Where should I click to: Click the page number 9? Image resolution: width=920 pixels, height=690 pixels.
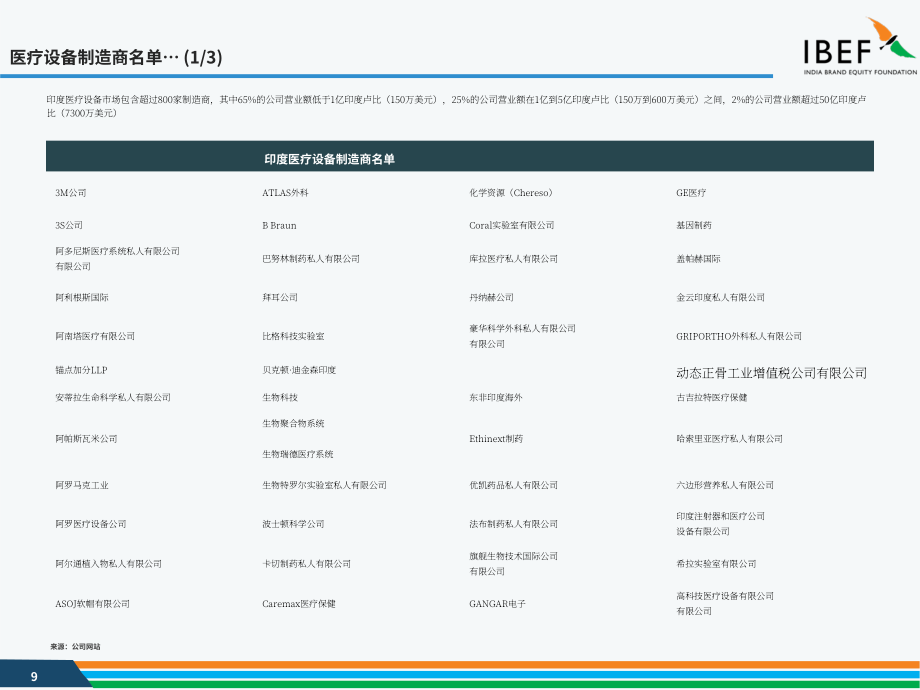coord(34,677)
